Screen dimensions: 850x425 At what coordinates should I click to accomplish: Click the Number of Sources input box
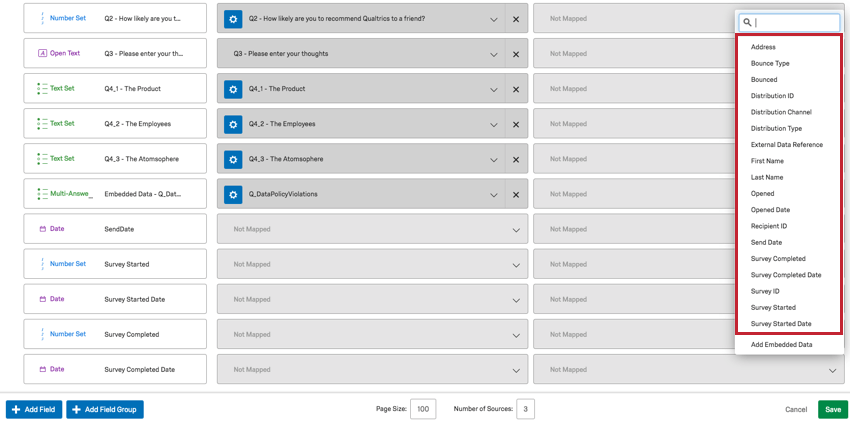coord(525,409)
